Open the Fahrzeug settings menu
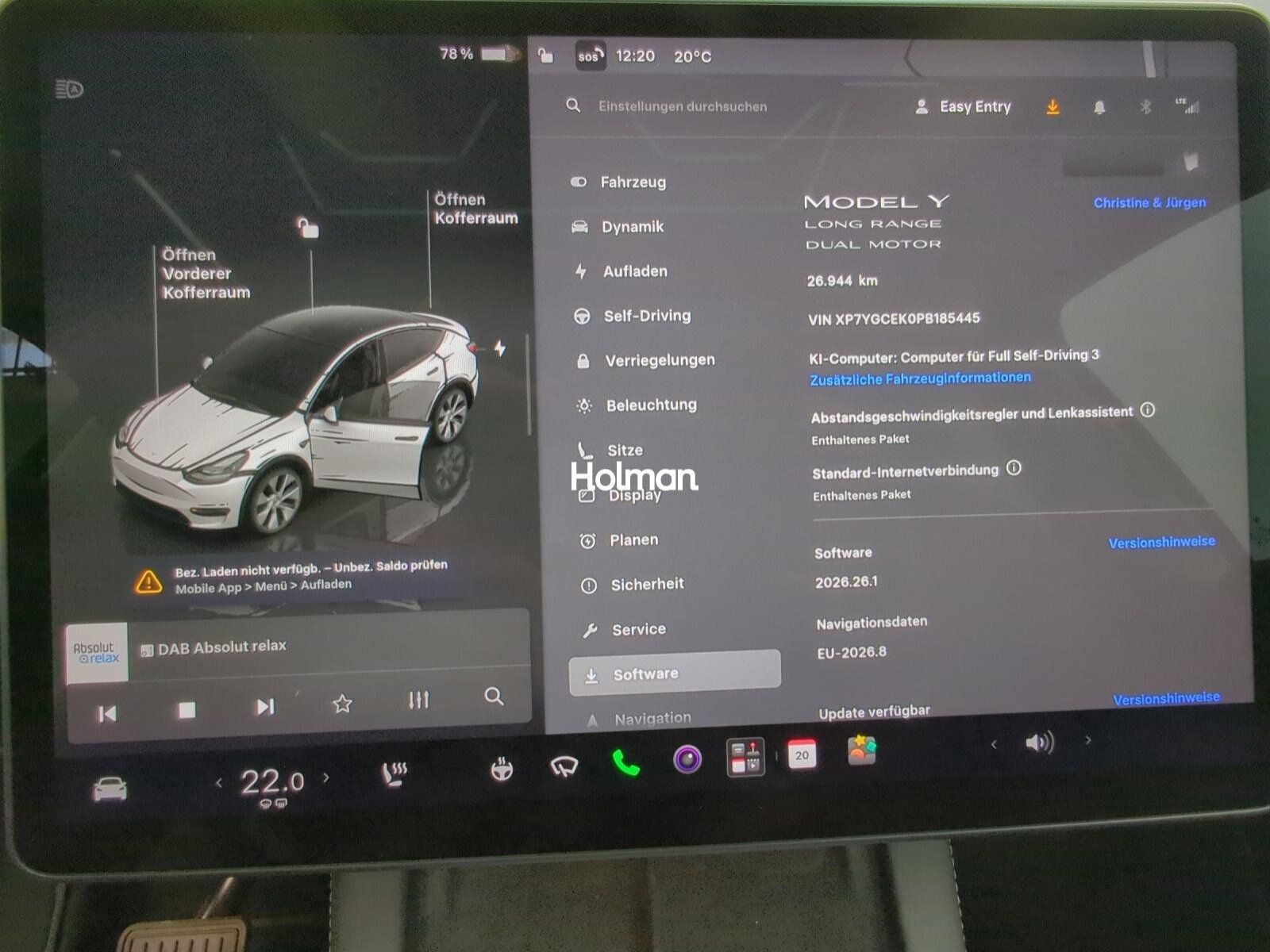This screenshot has width=1270, height=952. [618, 182]
